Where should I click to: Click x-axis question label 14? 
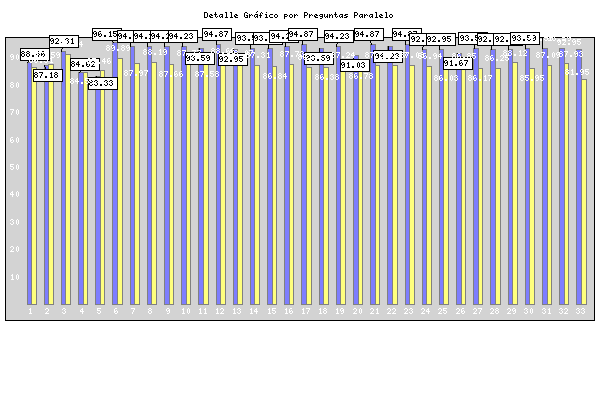click(x=254, y=311)
